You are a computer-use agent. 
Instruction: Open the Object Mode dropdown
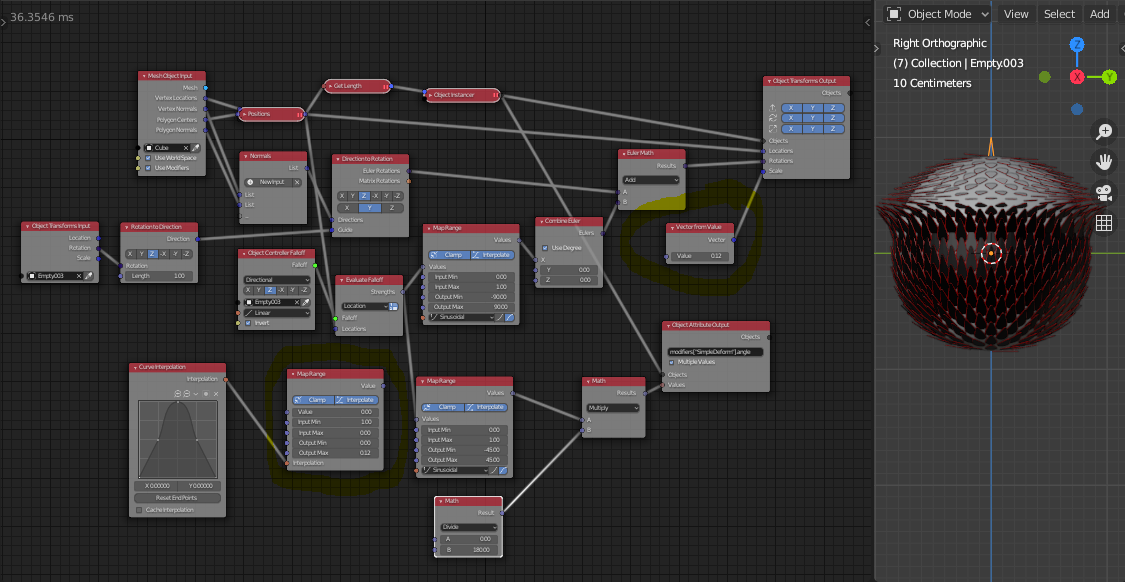tap(940, 14)
